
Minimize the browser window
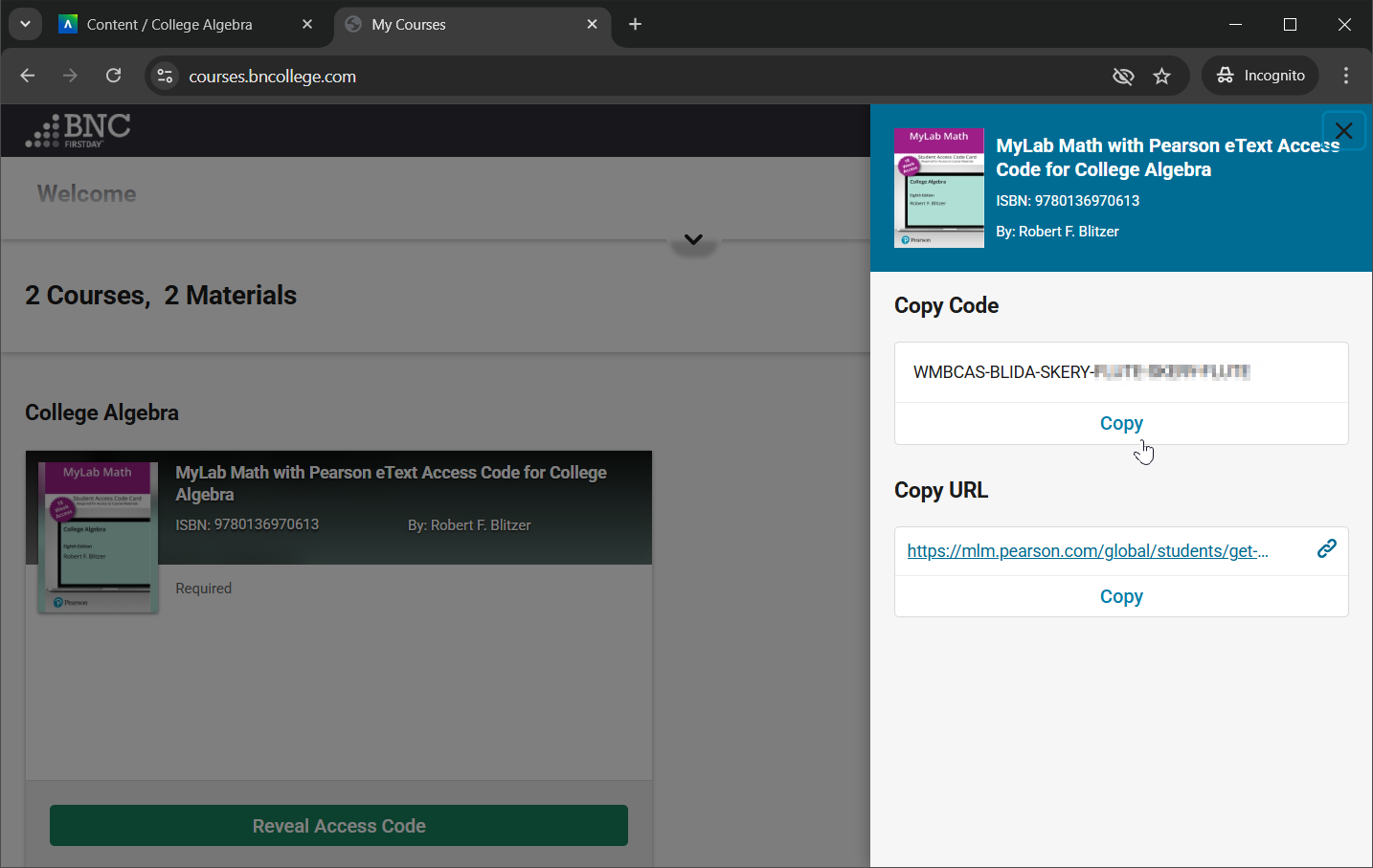coord(1235,24)
